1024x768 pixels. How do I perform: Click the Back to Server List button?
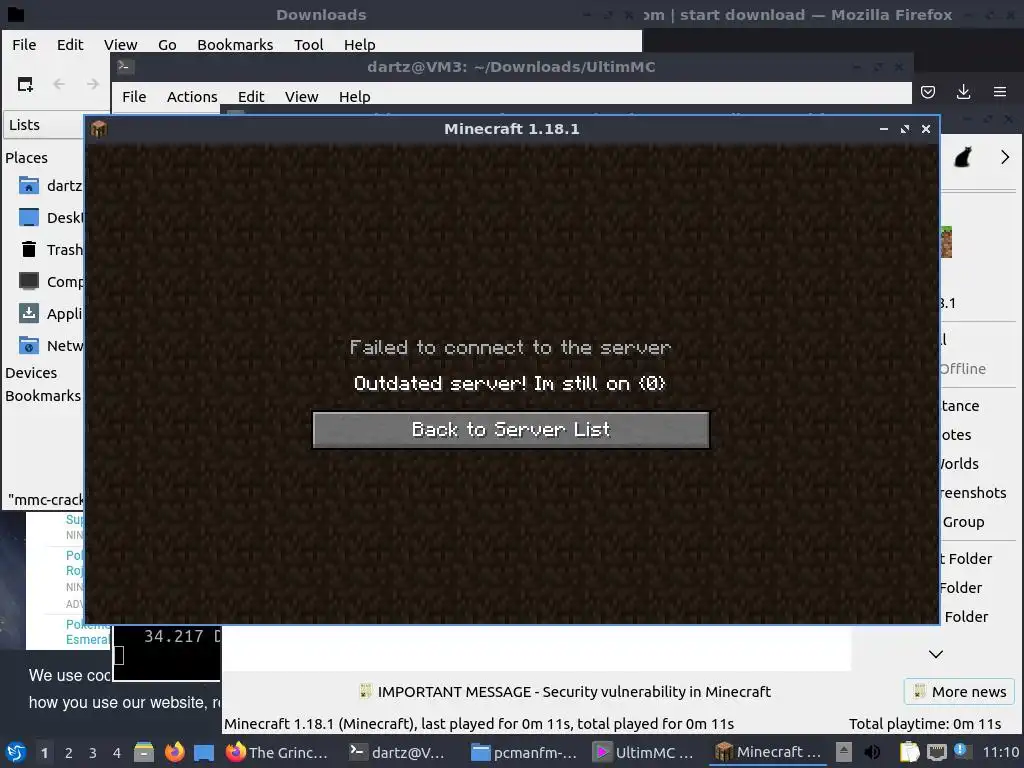(511, 429)
